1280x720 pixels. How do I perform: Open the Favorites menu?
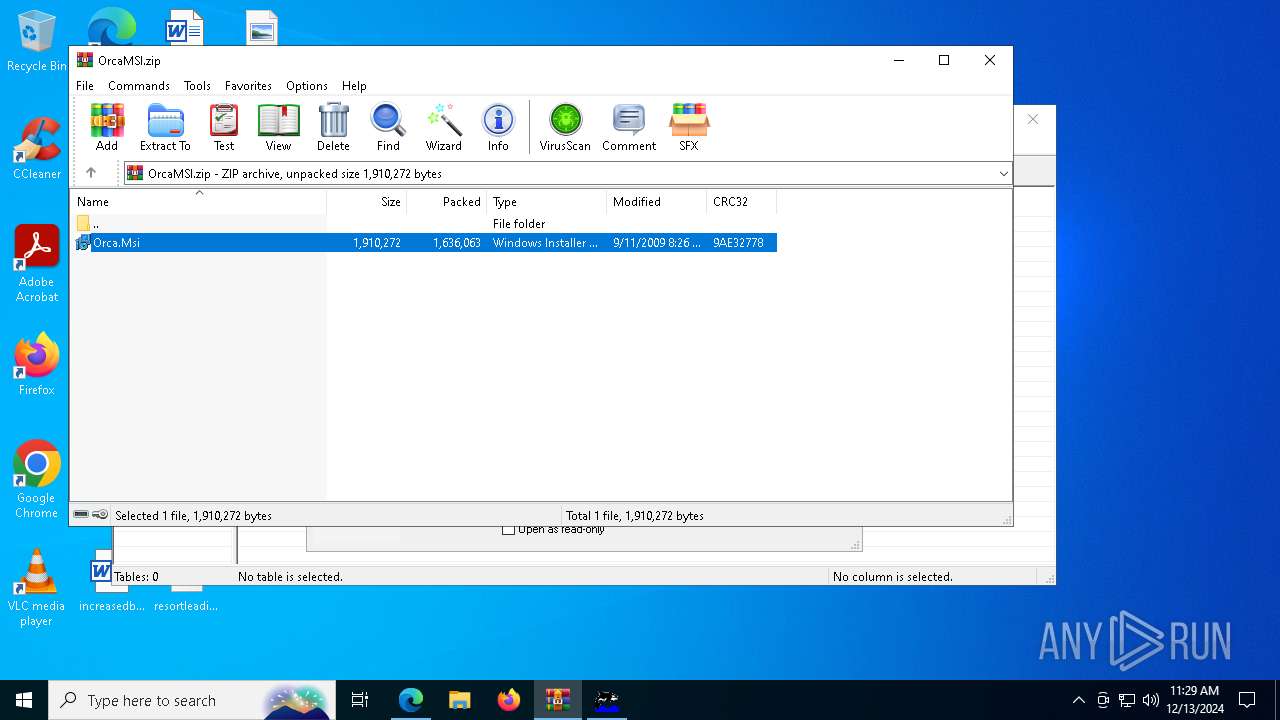point(248,86)
